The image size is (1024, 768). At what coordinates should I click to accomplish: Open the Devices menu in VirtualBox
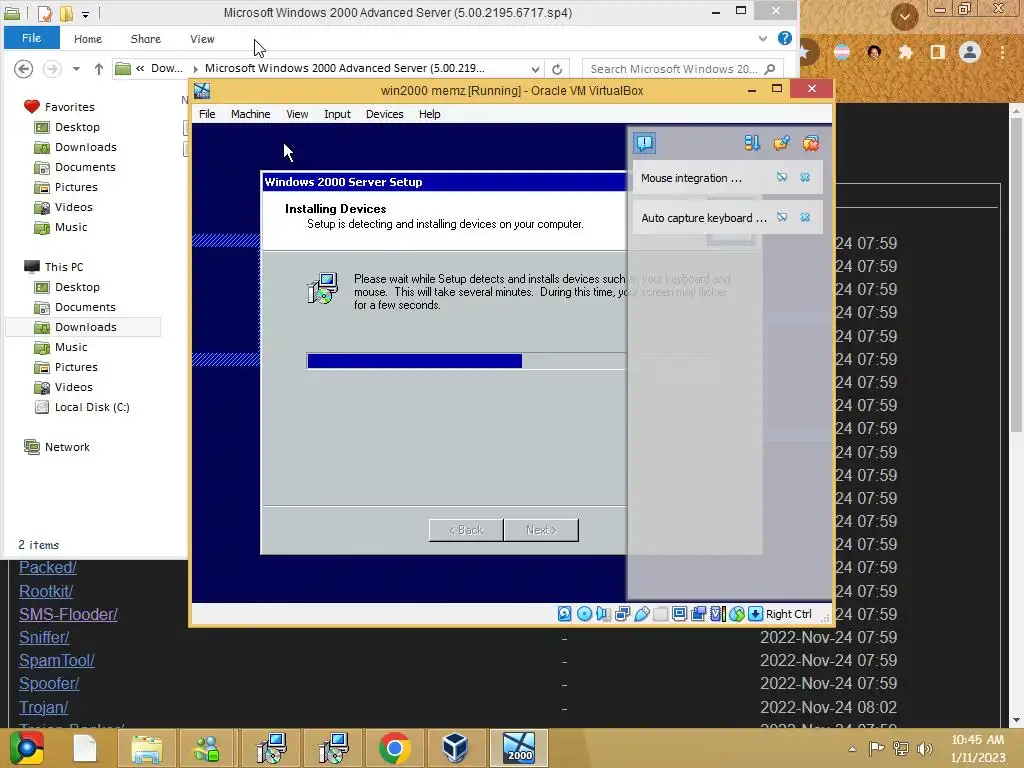[x=385, y=114]
